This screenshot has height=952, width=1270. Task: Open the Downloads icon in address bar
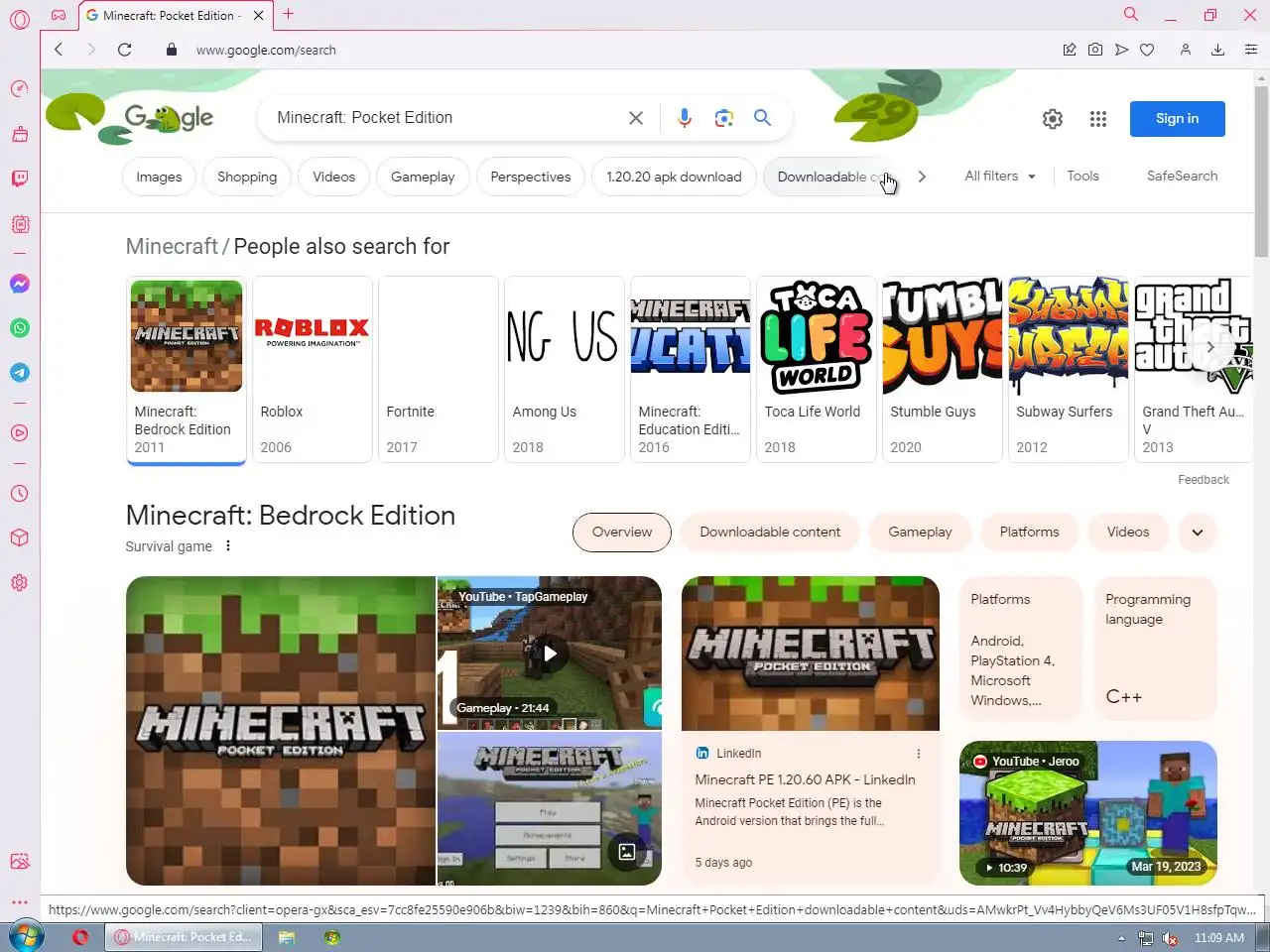pos(1217,50)
